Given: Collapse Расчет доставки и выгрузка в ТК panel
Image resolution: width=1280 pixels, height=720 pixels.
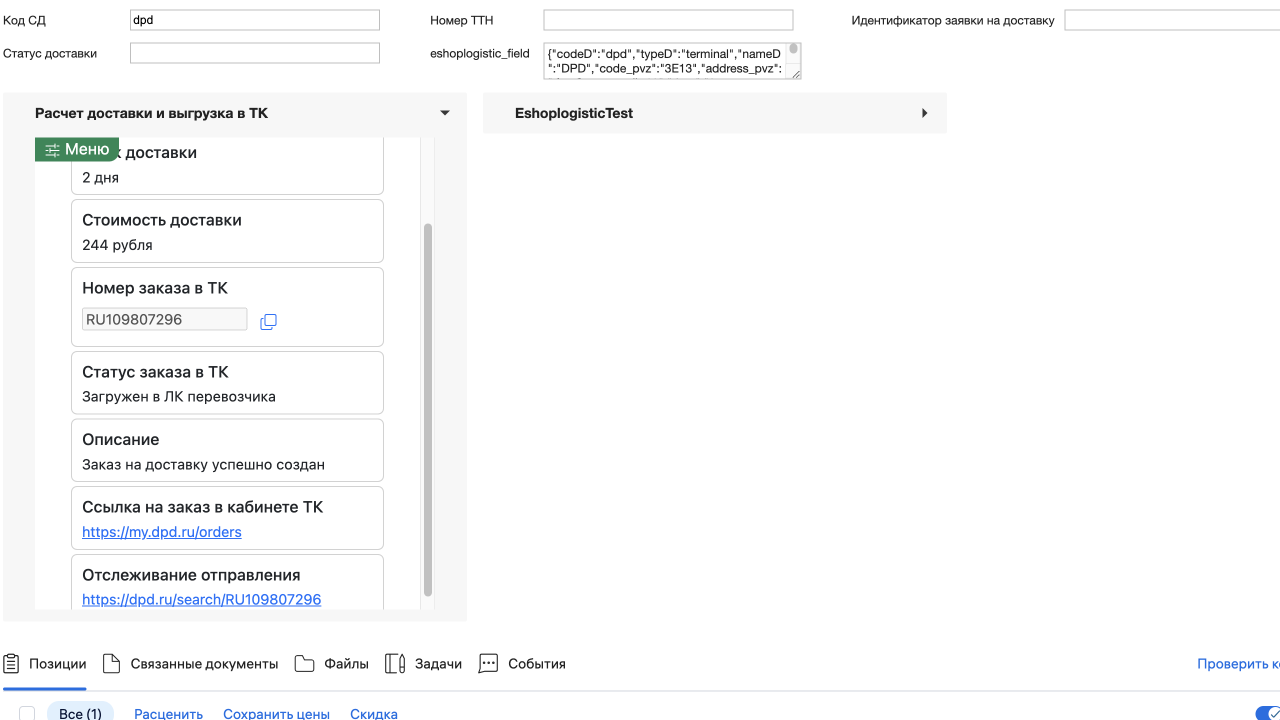Looking at the screenshot, I should [445, 113].
